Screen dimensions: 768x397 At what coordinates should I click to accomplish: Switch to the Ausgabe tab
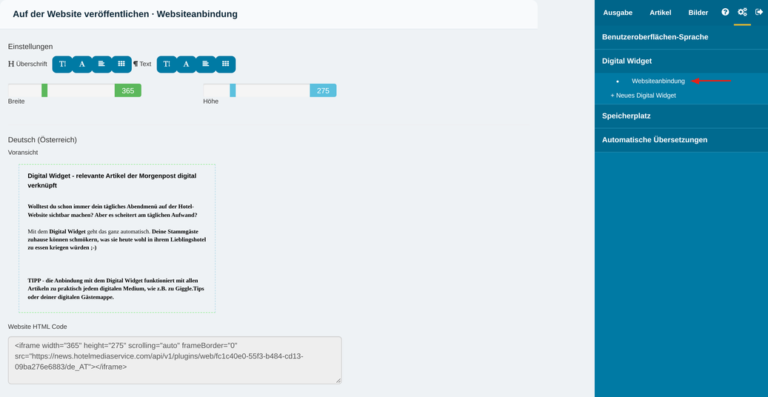click(x=618, y=13)
